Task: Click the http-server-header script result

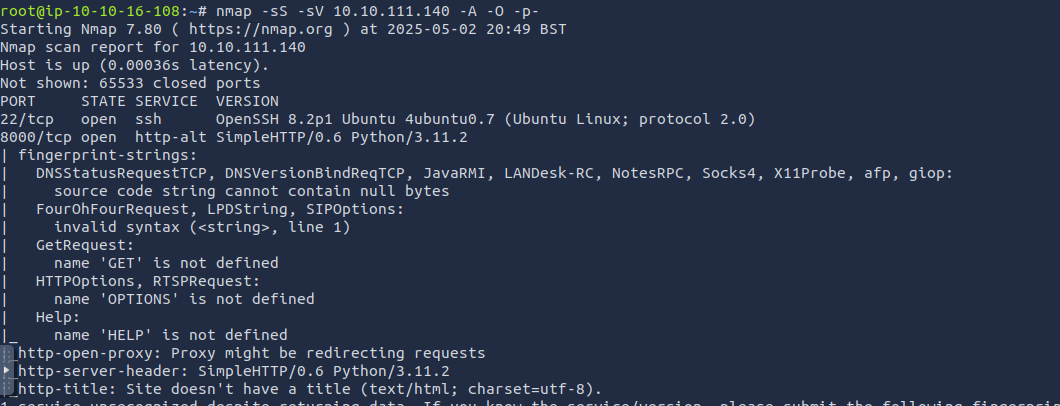Action: (234, 371)
